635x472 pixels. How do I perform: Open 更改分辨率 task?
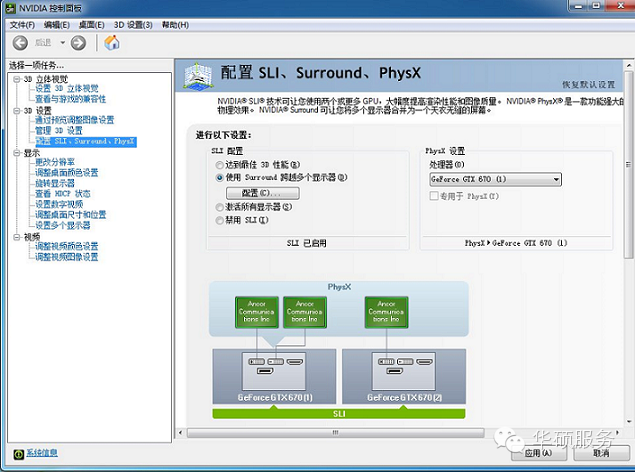tap(55, 162)
